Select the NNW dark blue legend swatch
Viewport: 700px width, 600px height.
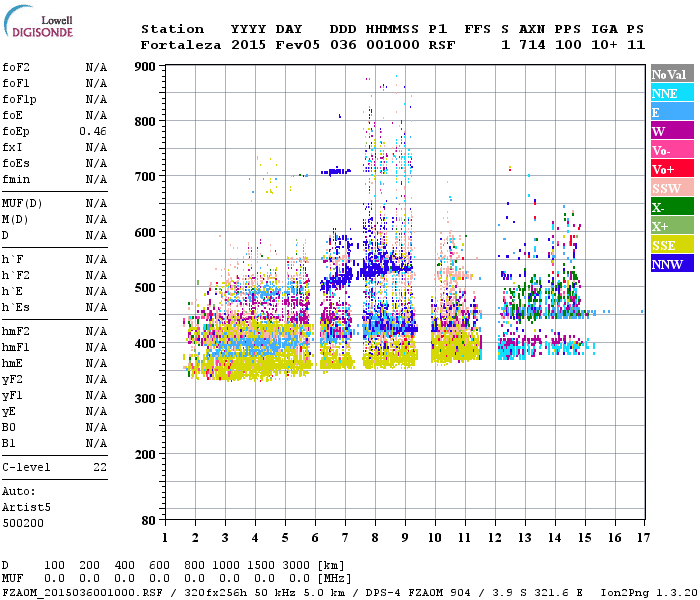point(672,263)
